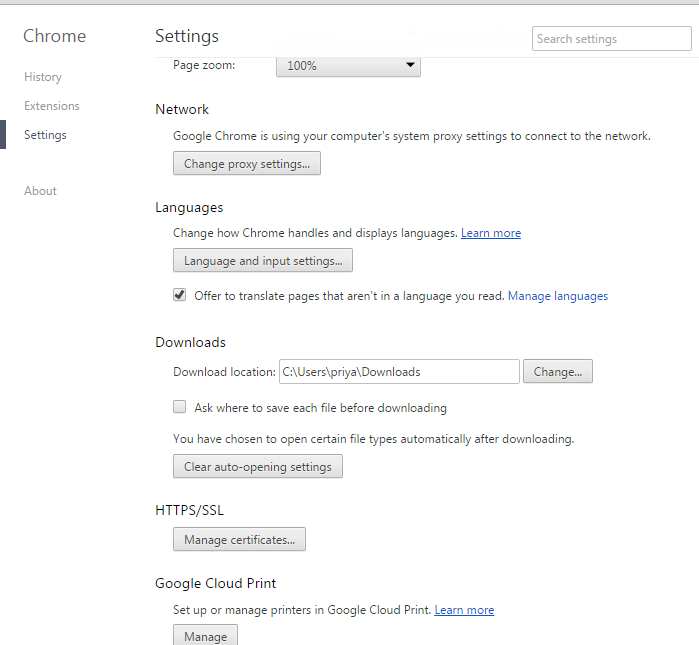The width and height of the screenshot is (699, 645).
Task: Open the Extensions page in sidebar
Action: pyautogui.click(x=52, y=106)
